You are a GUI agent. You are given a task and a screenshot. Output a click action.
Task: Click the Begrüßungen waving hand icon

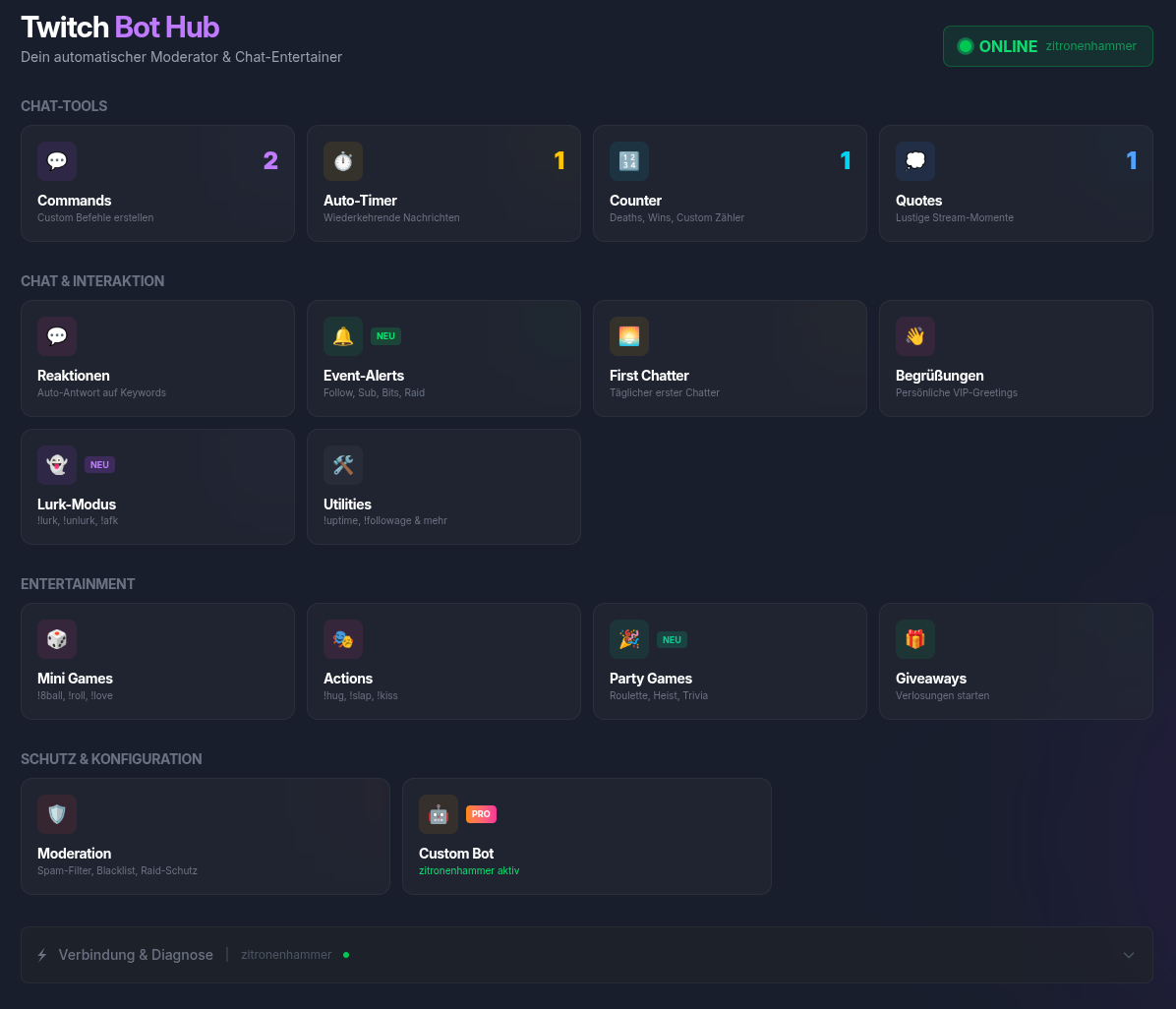tap(915, 335)
